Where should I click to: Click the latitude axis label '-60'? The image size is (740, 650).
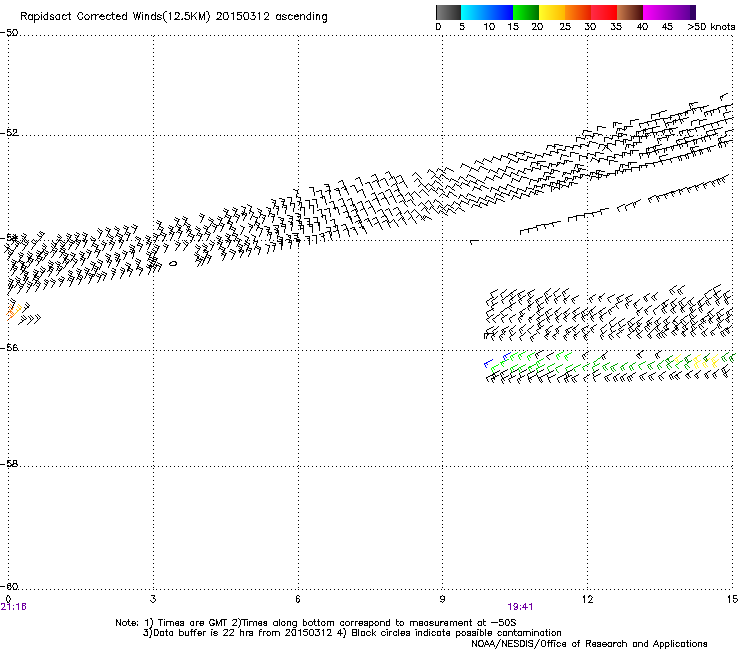[x=9, y=587]
